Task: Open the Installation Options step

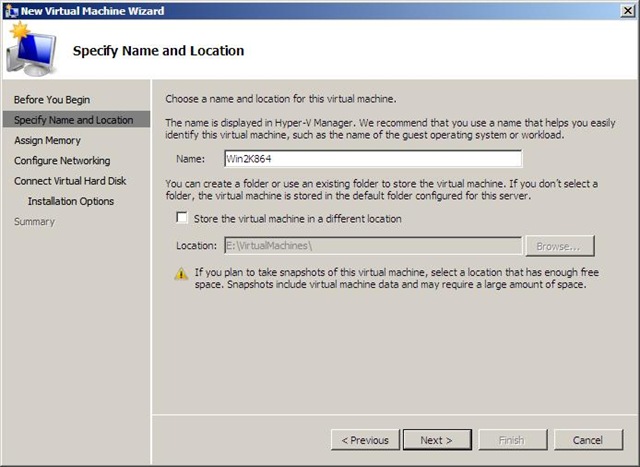Action: pyautogui.click(x=71, y=201)
